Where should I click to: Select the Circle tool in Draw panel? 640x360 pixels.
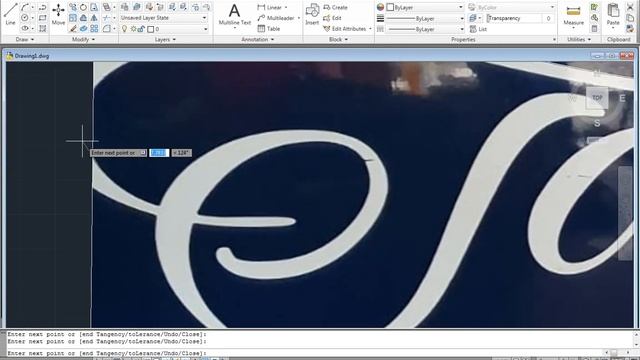coord(25,18)
